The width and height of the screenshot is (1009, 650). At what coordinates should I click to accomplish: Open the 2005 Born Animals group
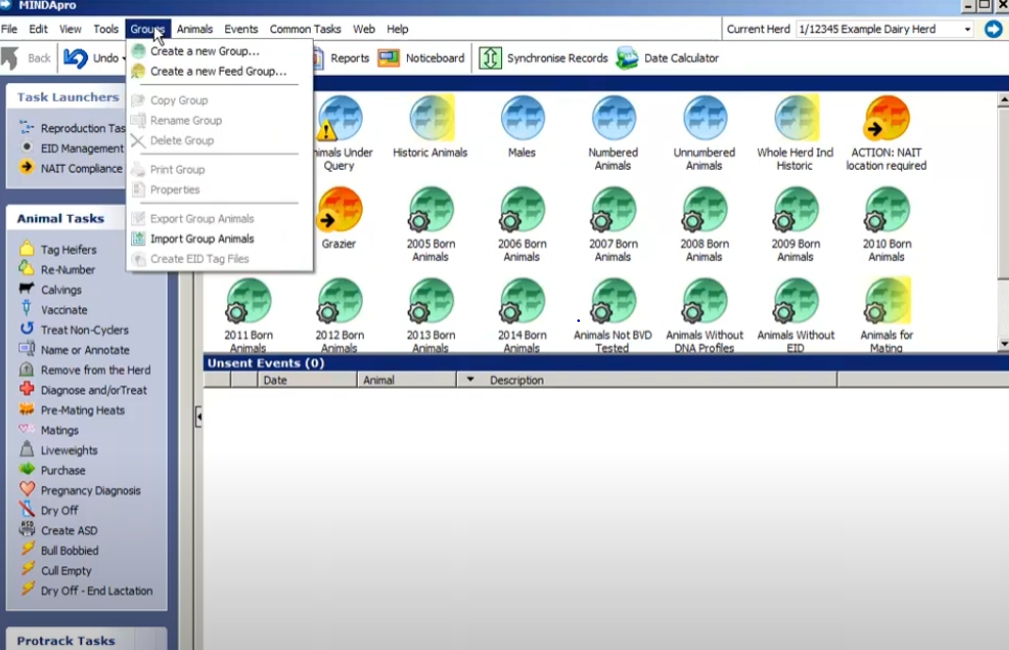click(x=431, y=209)
